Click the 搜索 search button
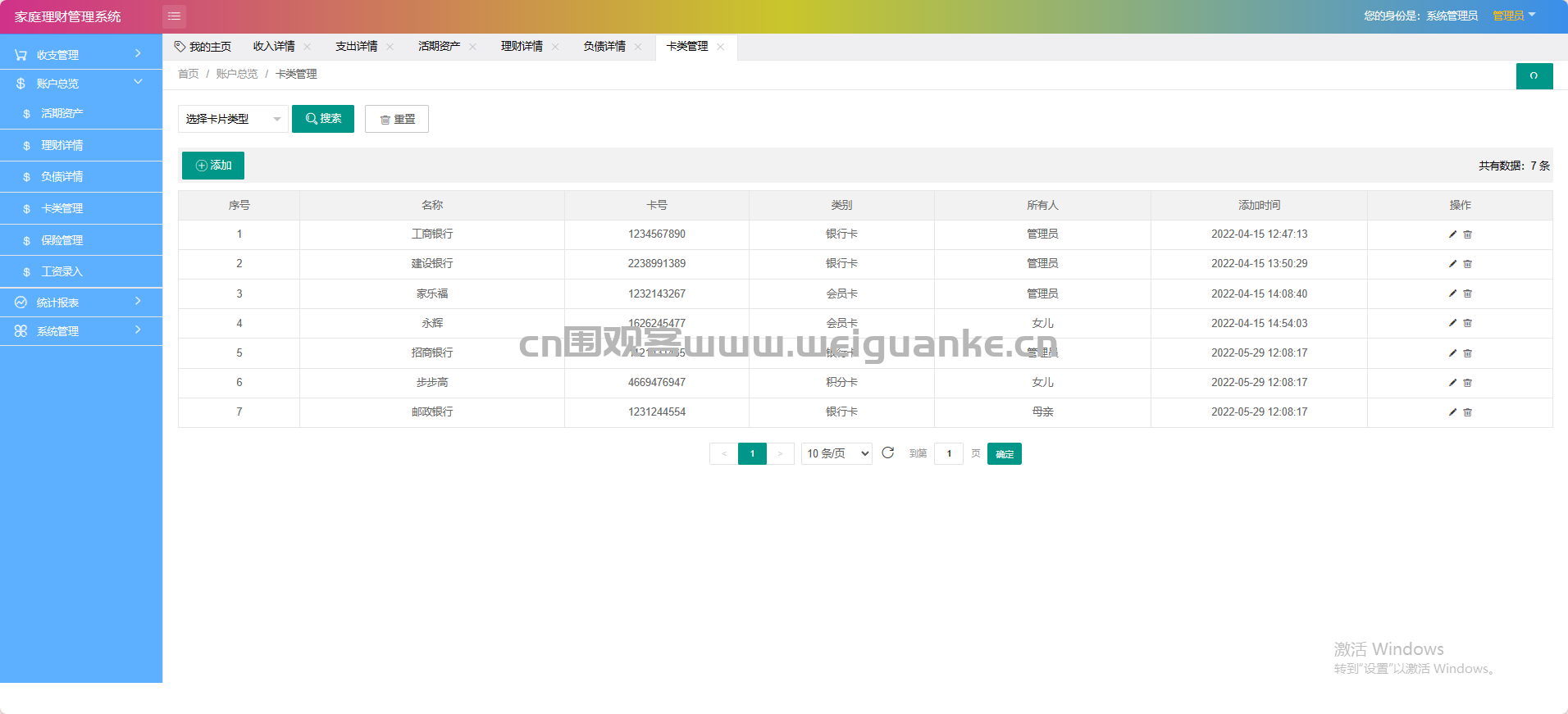This screenshot has width=1568, height=714. point(323,119)
